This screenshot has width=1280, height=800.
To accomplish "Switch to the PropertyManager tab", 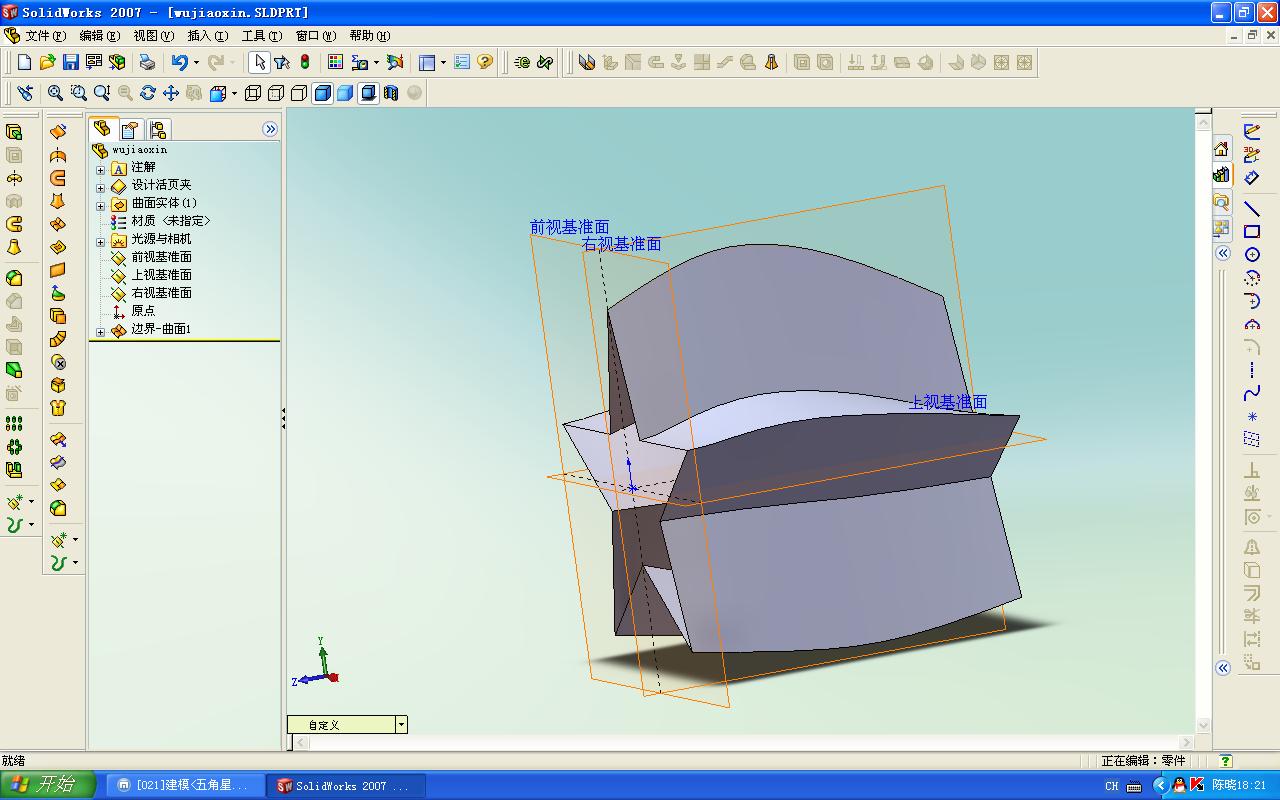I will click(130, 130).
